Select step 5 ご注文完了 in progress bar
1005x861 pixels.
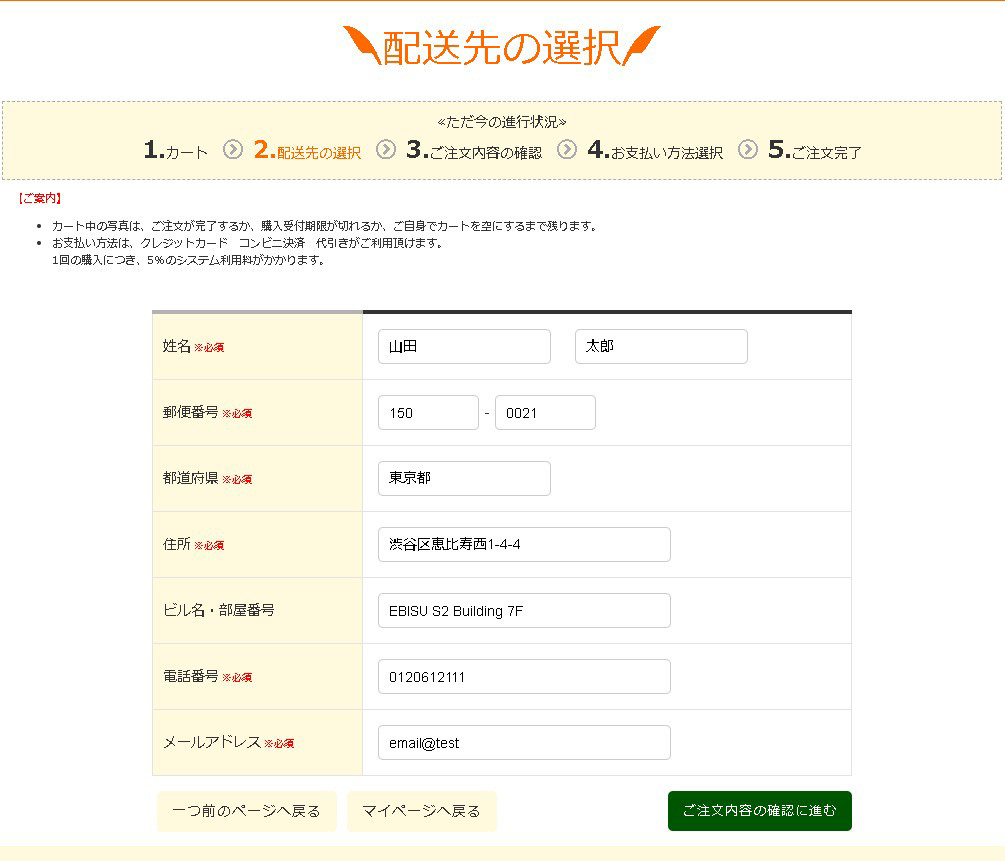[815, 151]
